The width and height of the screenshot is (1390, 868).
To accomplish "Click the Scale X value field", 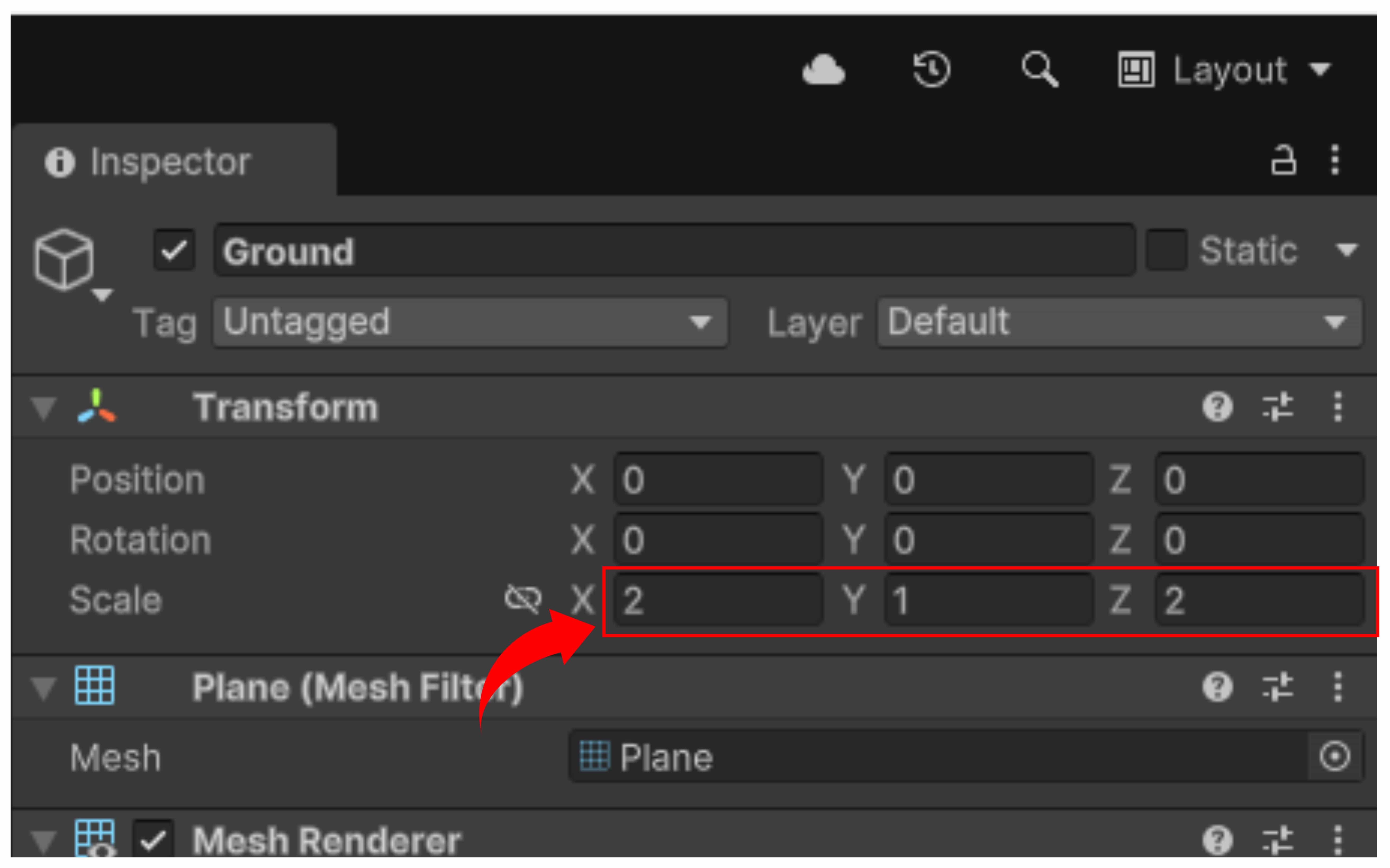I will pos(718,600).
